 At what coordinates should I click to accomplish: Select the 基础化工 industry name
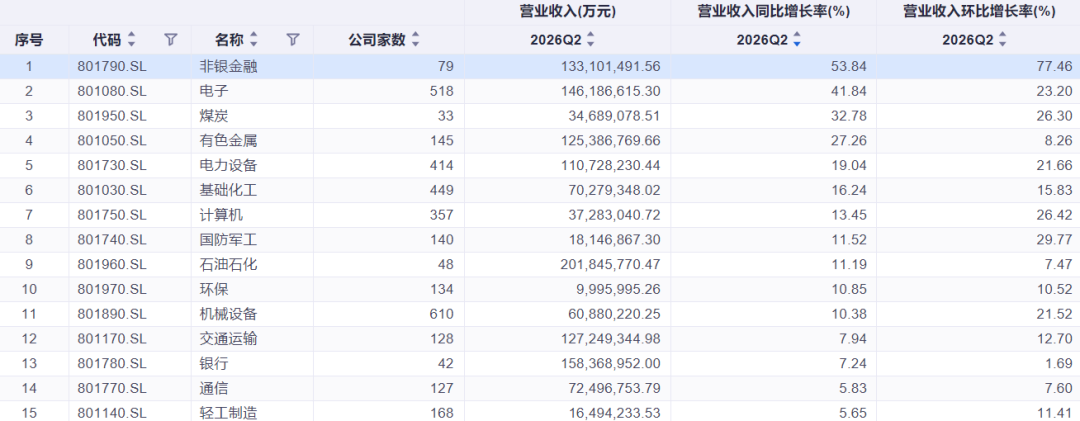(229, 190)
